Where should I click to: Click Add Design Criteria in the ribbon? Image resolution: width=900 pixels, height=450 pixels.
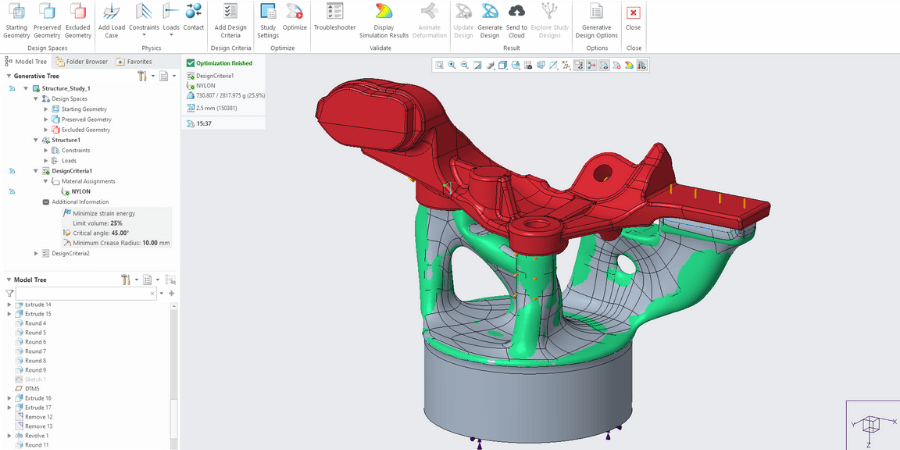[x=231, y=12]
